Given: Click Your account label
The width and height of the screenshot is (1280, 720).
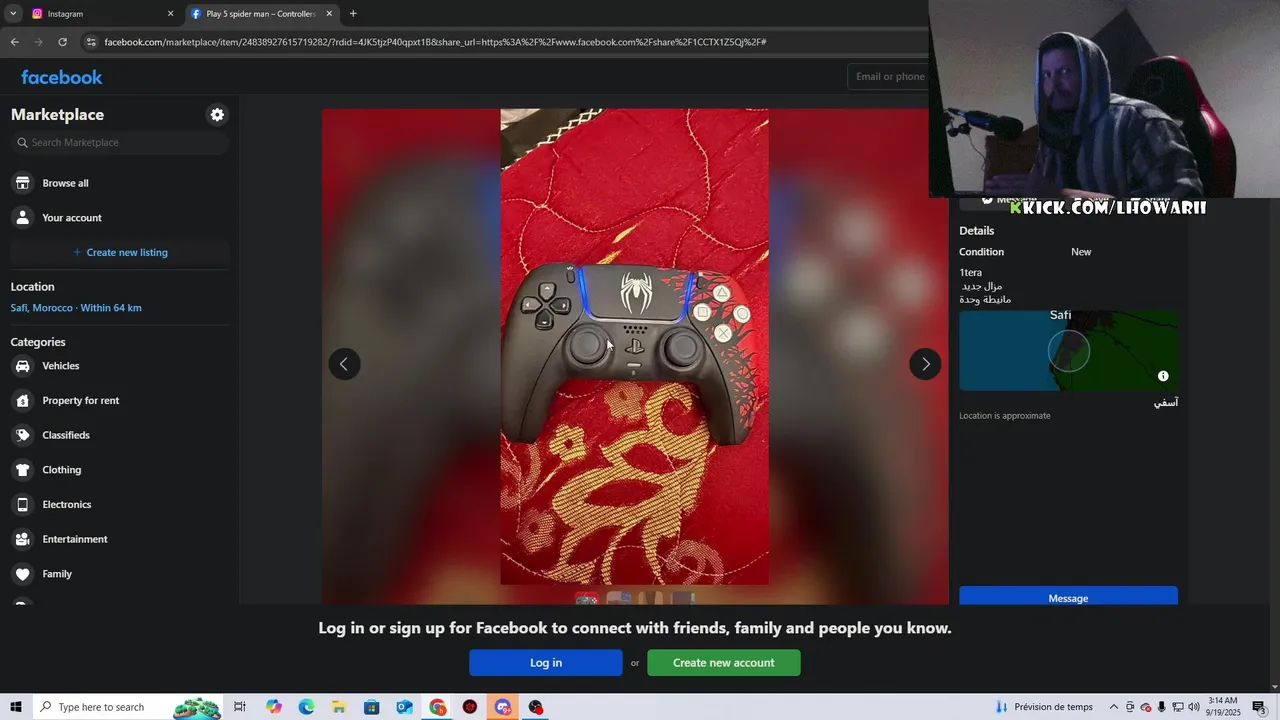Looking at the screenshot, I should [x=72, y=218].
